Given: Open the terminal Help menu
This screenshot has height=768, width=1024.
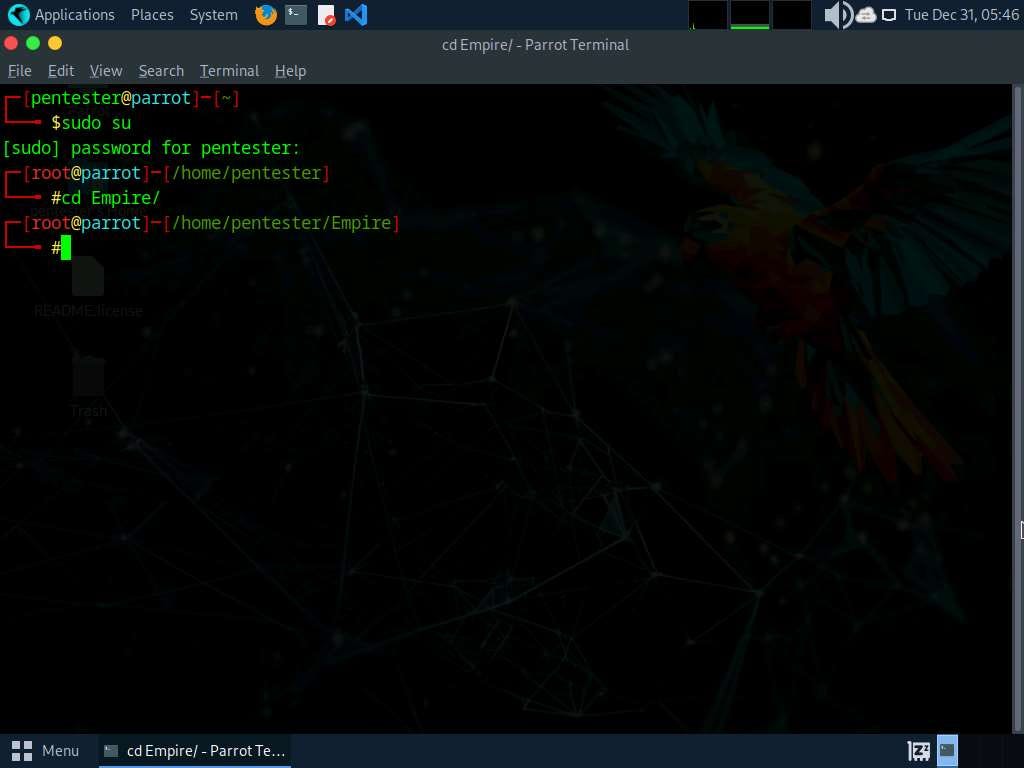Looking at the screenshot, I should [291, 71].
